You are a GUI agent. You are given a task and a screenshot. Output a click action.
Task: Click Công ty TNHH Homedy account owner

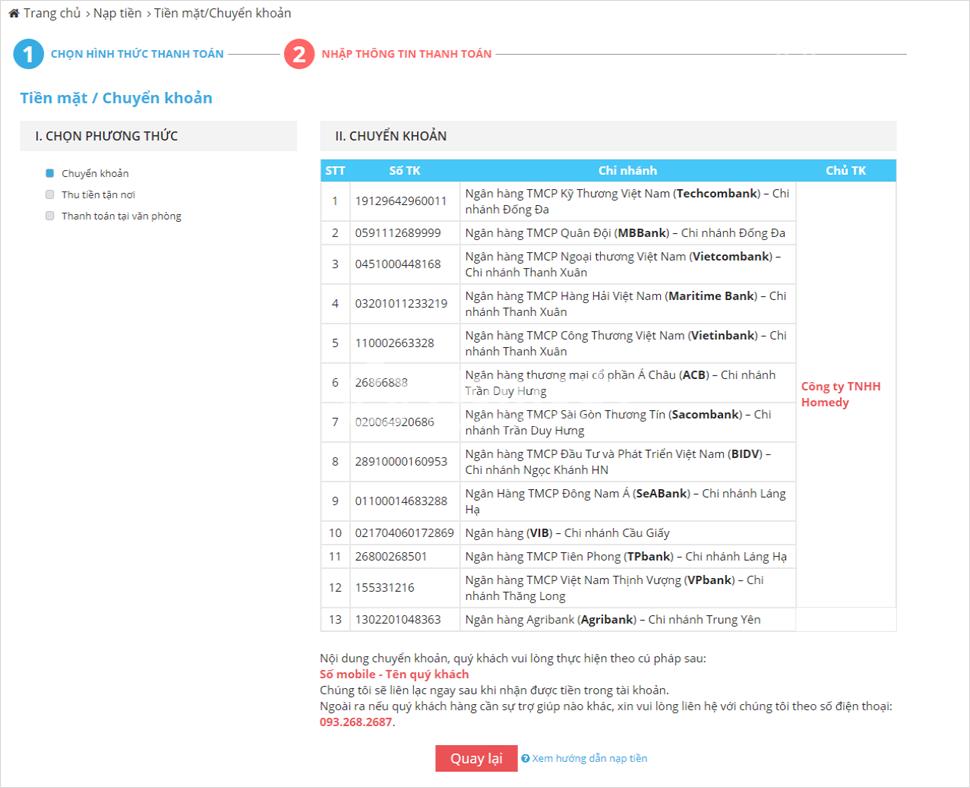[x=840, y=394]
